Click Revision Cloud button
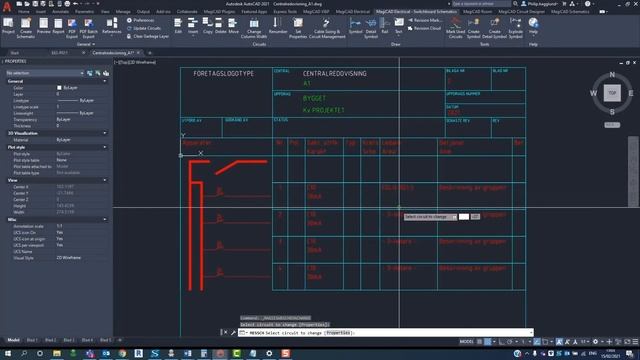 (424, 28)
